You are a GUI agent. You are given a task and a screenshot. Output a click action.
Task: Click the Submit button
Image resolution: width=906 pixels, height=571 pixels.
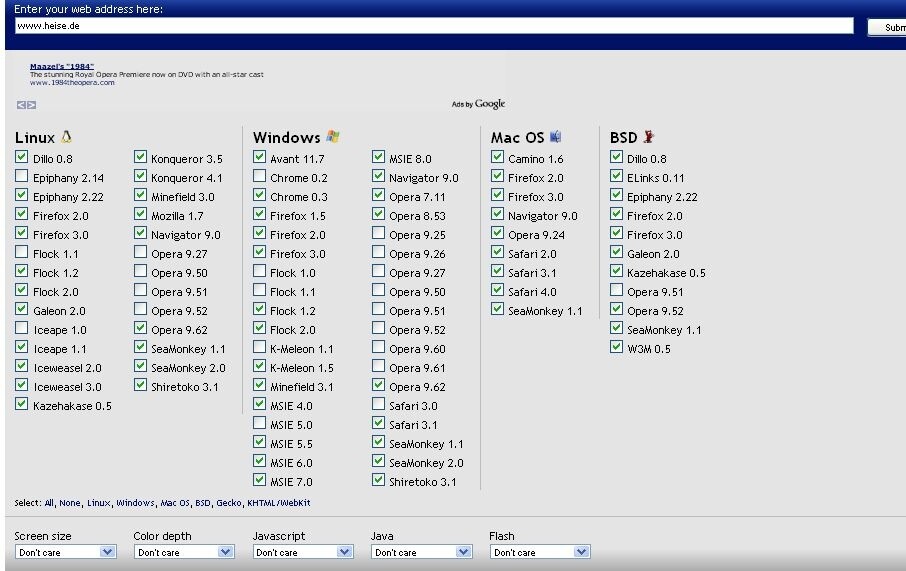[888, 27]
